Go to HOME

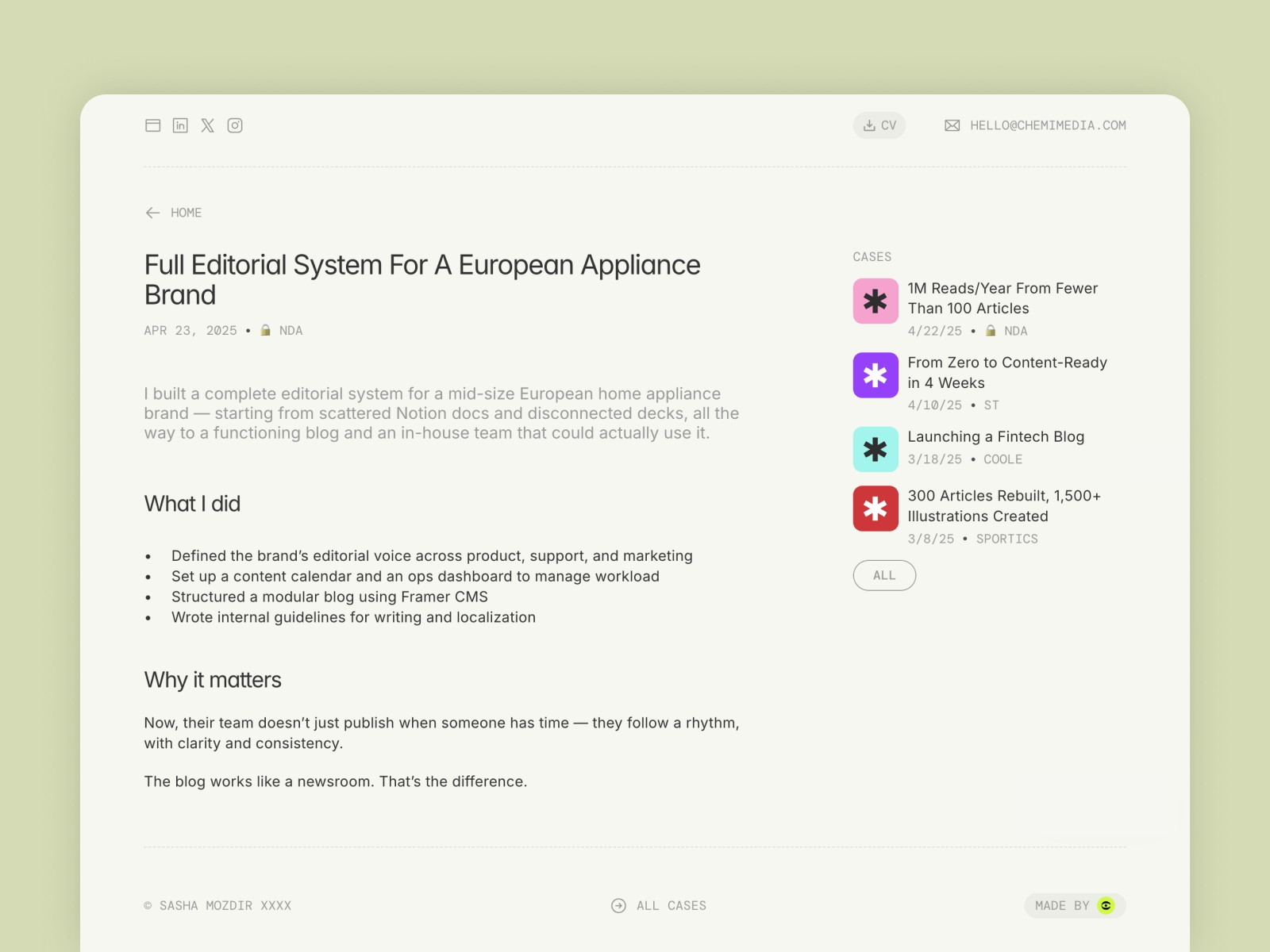(x=186, y=213)
